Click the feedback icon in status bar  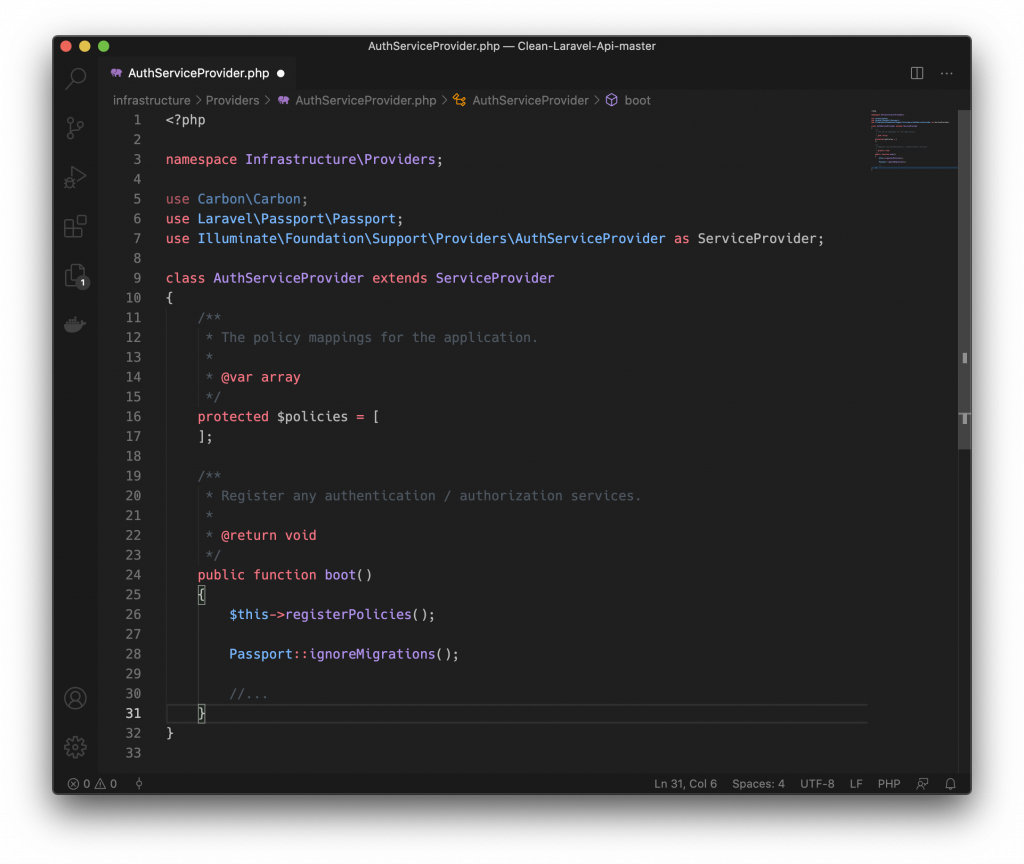coord(922,784)
